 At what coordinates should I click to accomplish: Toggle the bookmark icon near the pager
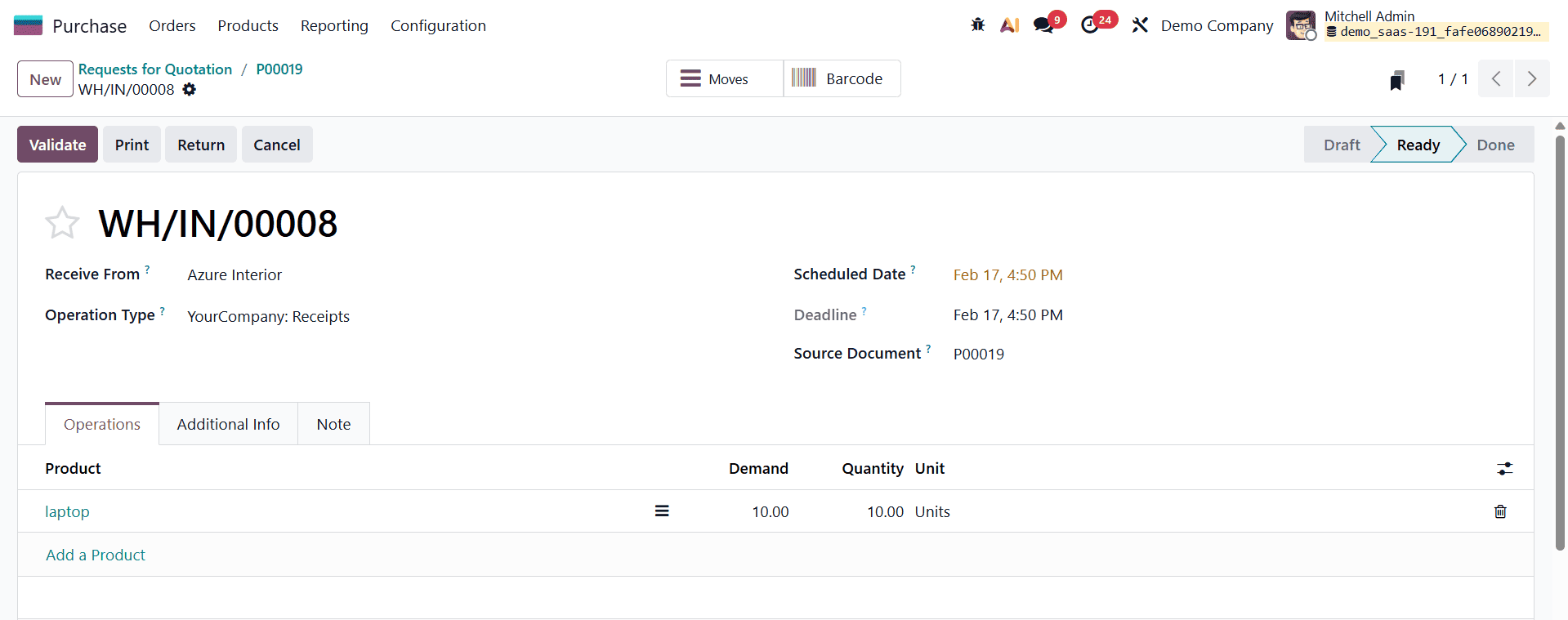[1397, 79]
